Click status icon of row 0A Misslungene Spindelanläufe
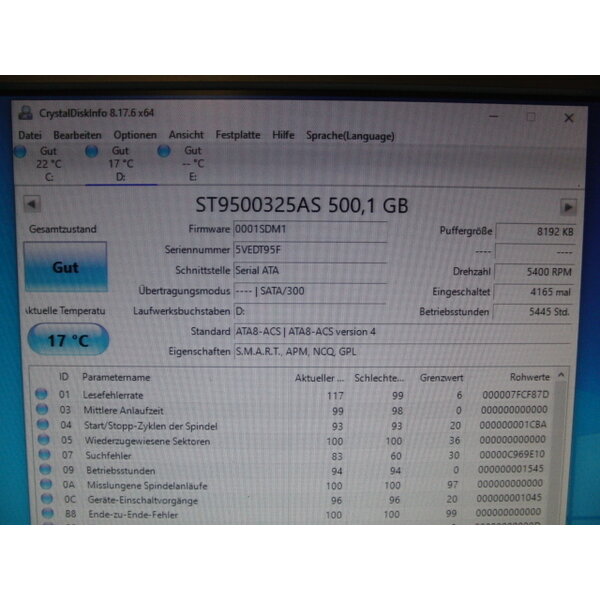Screen dimensions: 600x600 (x=46, y=484)
